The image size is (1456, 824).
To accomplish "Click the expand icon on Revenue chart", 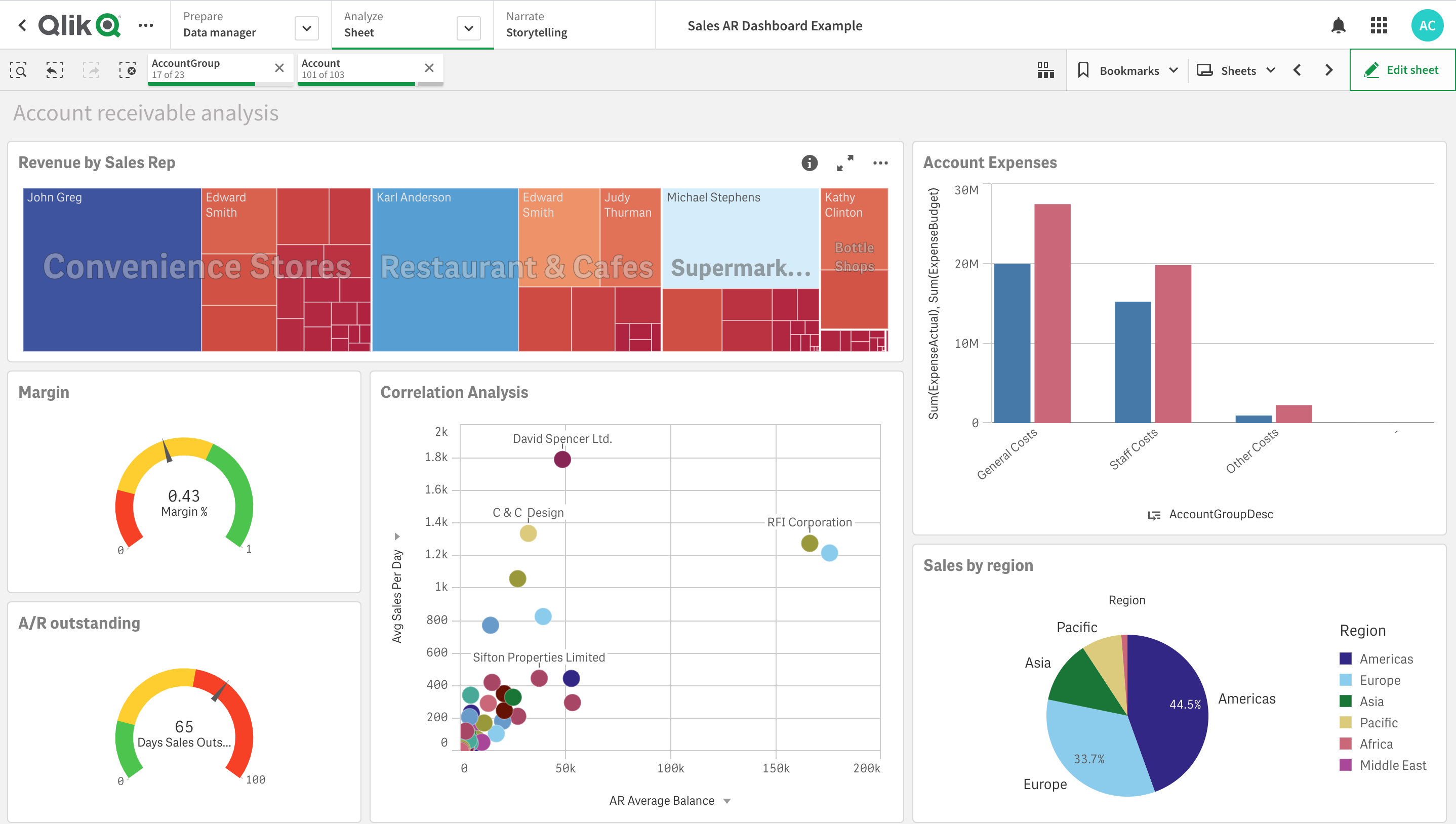I will pos(844,163).
